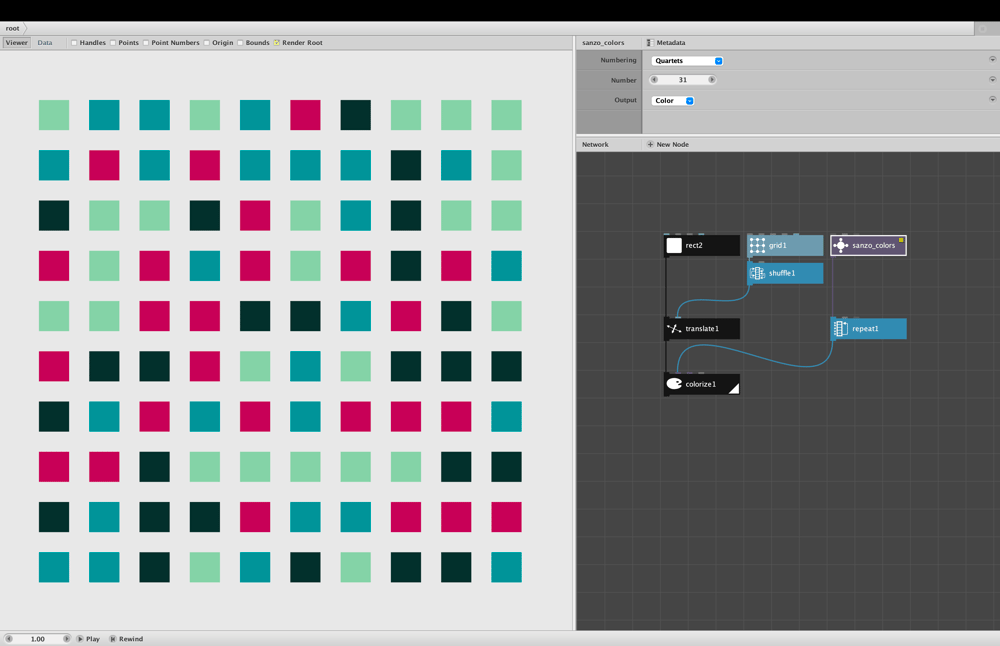Open the Numbering Quartets dropdown

[x=687, y=61]
